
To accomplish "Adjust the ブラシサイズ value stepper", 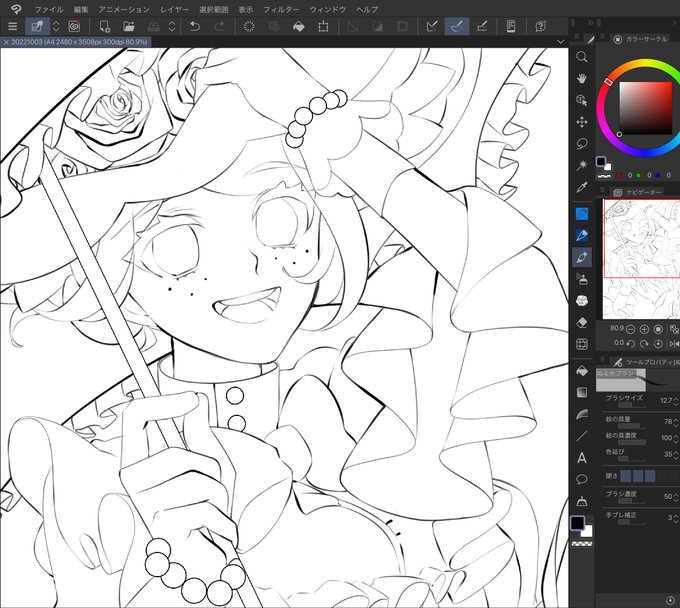I will 676,401.
